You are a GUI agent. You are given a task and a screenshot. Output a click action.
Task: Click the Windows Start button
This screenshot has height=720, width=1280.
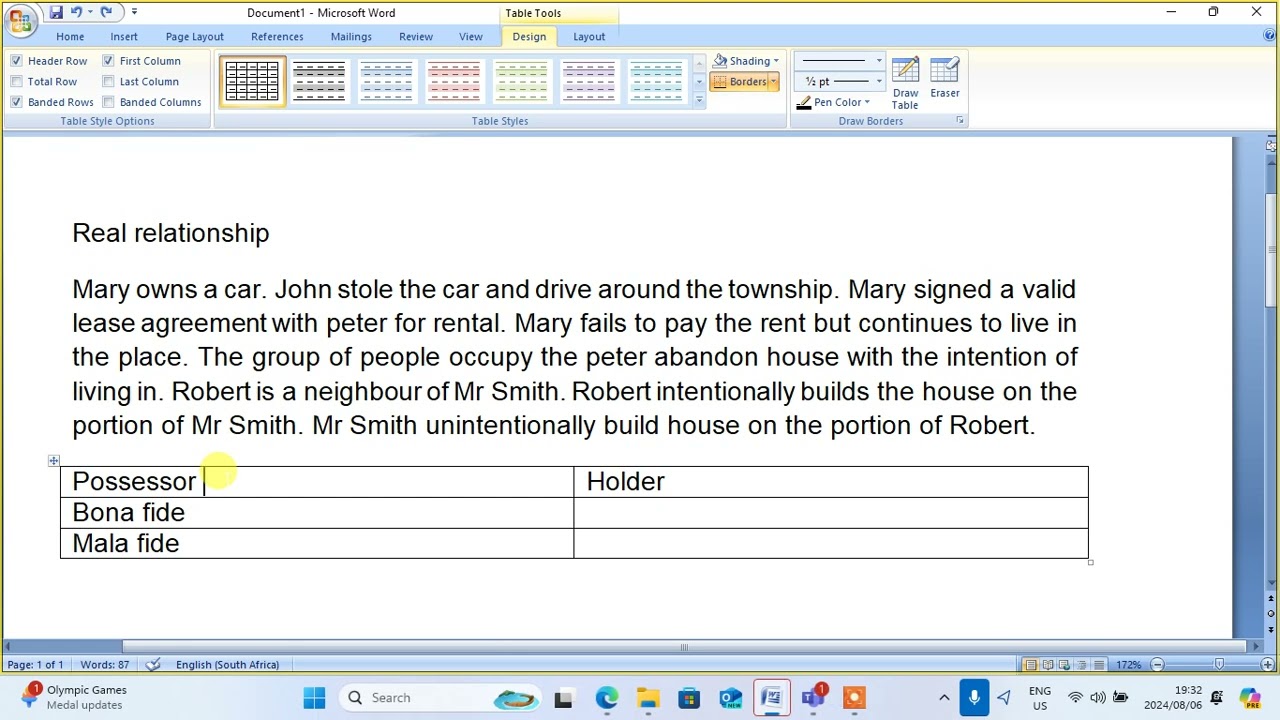(314, 698)
